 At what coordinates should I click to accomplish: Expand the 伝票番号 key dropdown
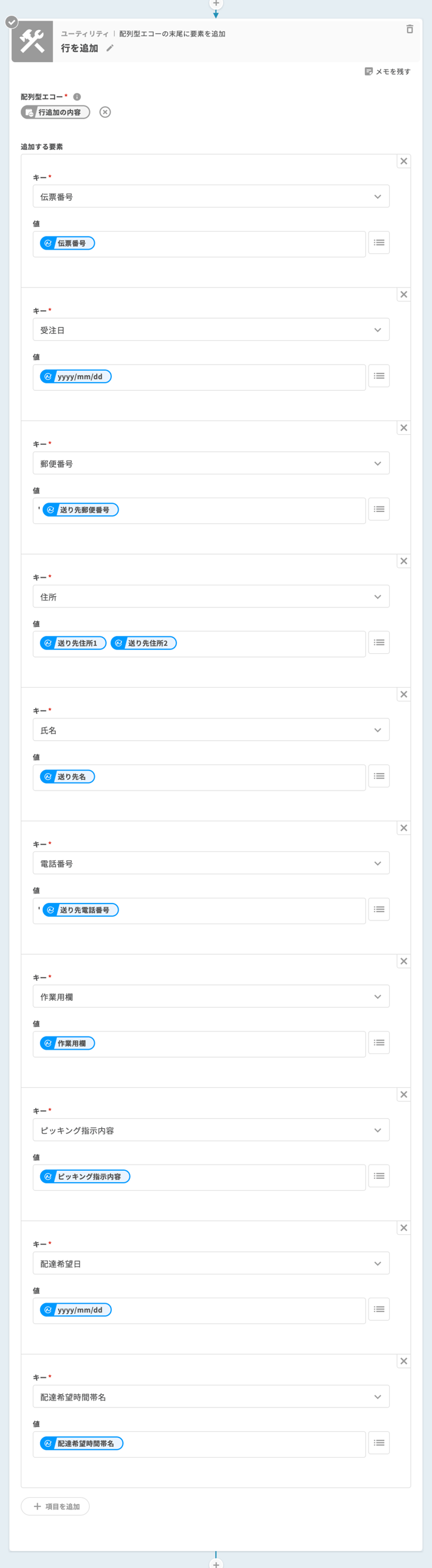(211, 196)
